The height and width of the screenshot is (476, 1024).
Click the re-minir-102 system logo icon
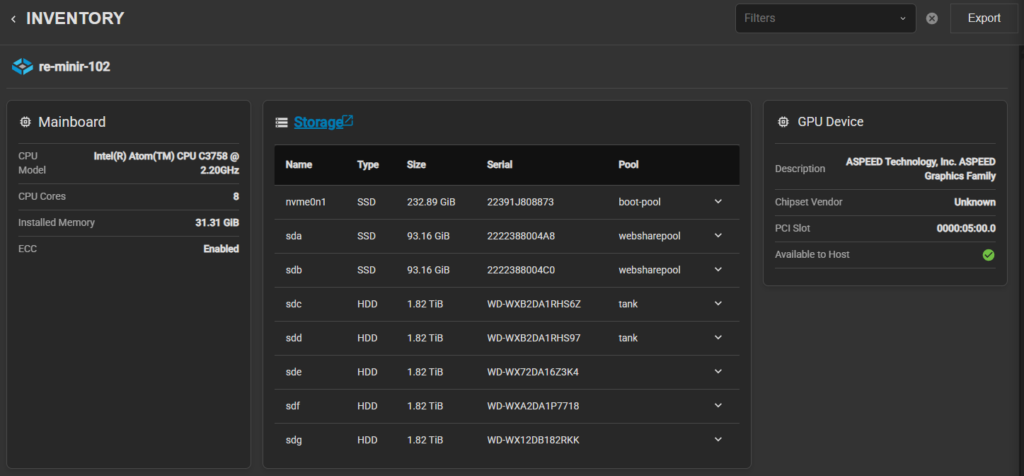tap(22, 67)
